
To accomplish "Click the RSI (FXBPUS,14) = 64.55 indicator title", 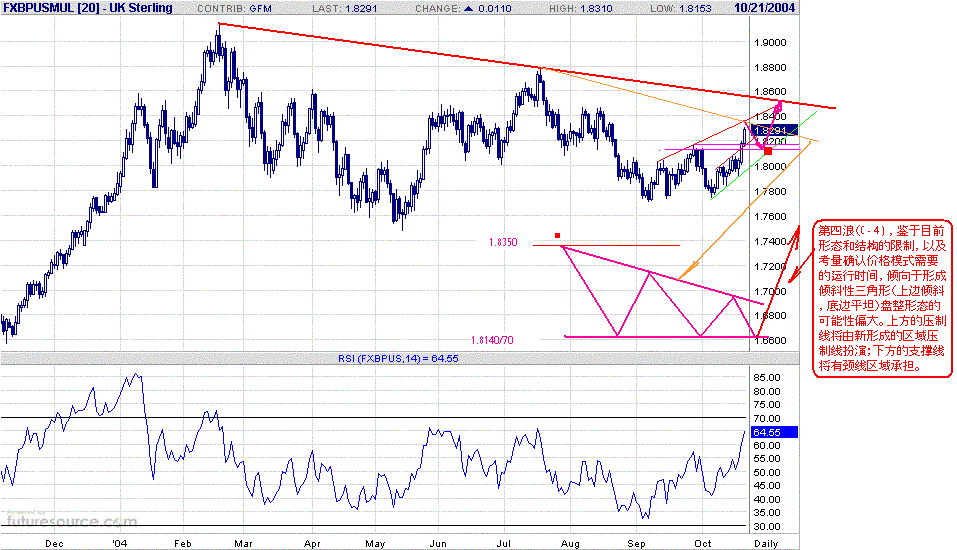I will [398, 359].
